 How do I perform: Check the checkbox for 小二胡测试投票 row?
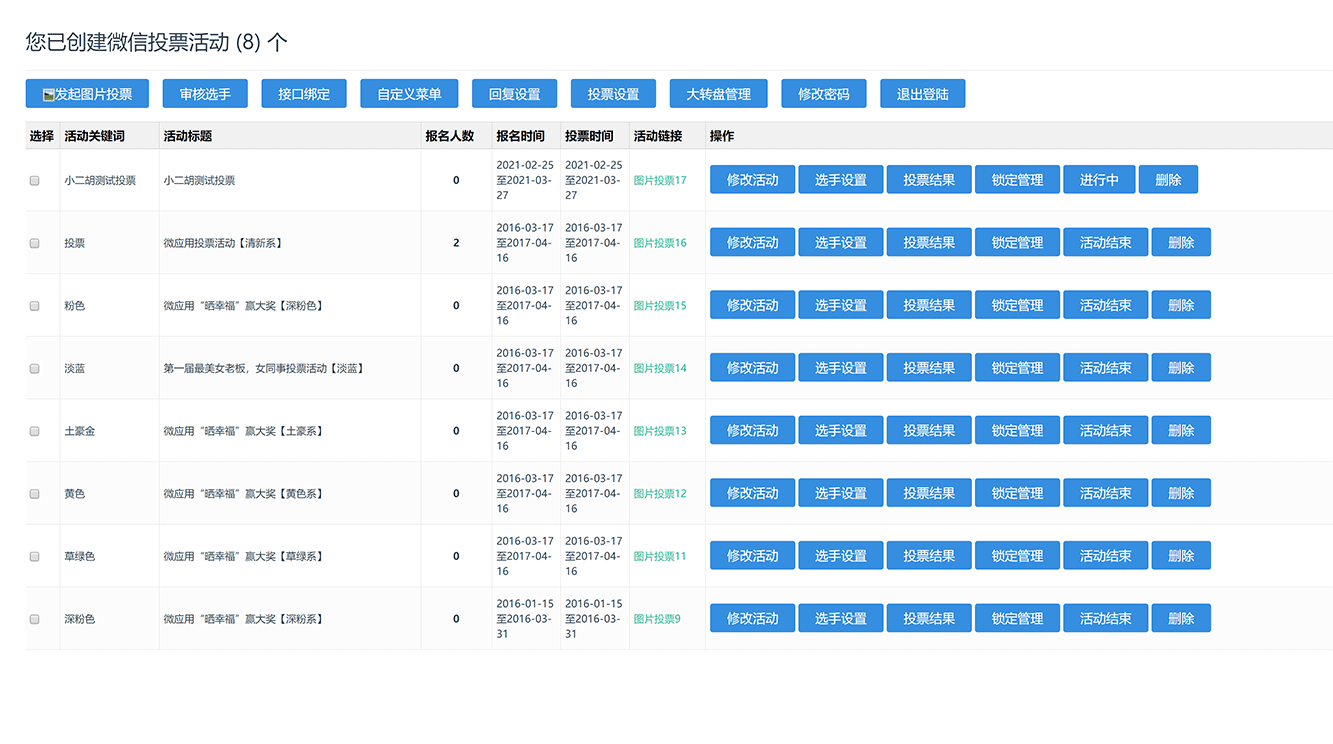[x=33, y=180]
